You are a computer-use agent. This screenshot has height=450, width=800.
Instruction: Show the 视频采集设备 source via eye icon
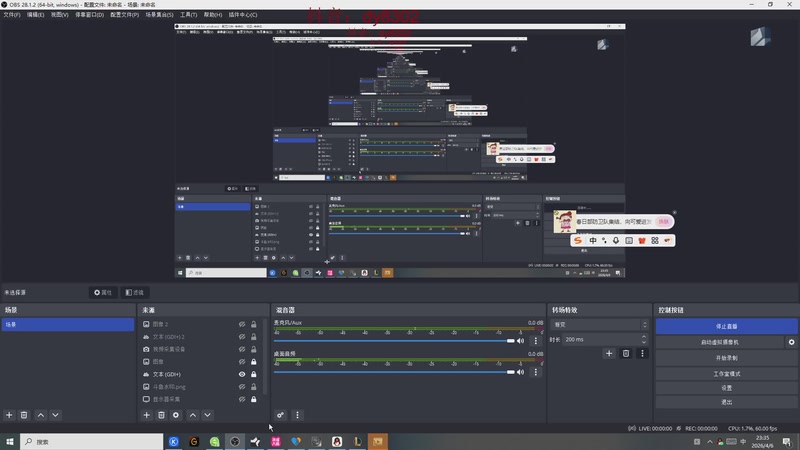[242, 349]
